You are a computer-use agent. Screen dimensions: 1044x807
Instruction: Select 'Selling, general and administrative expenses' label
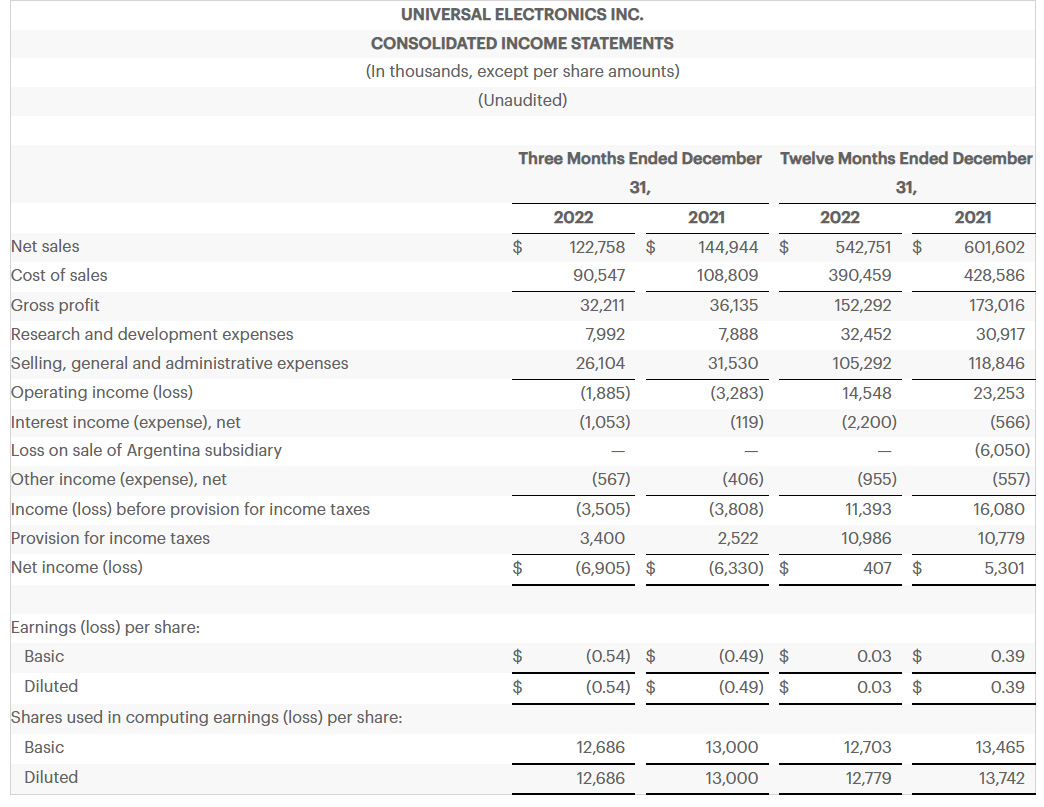pos(180,363)
